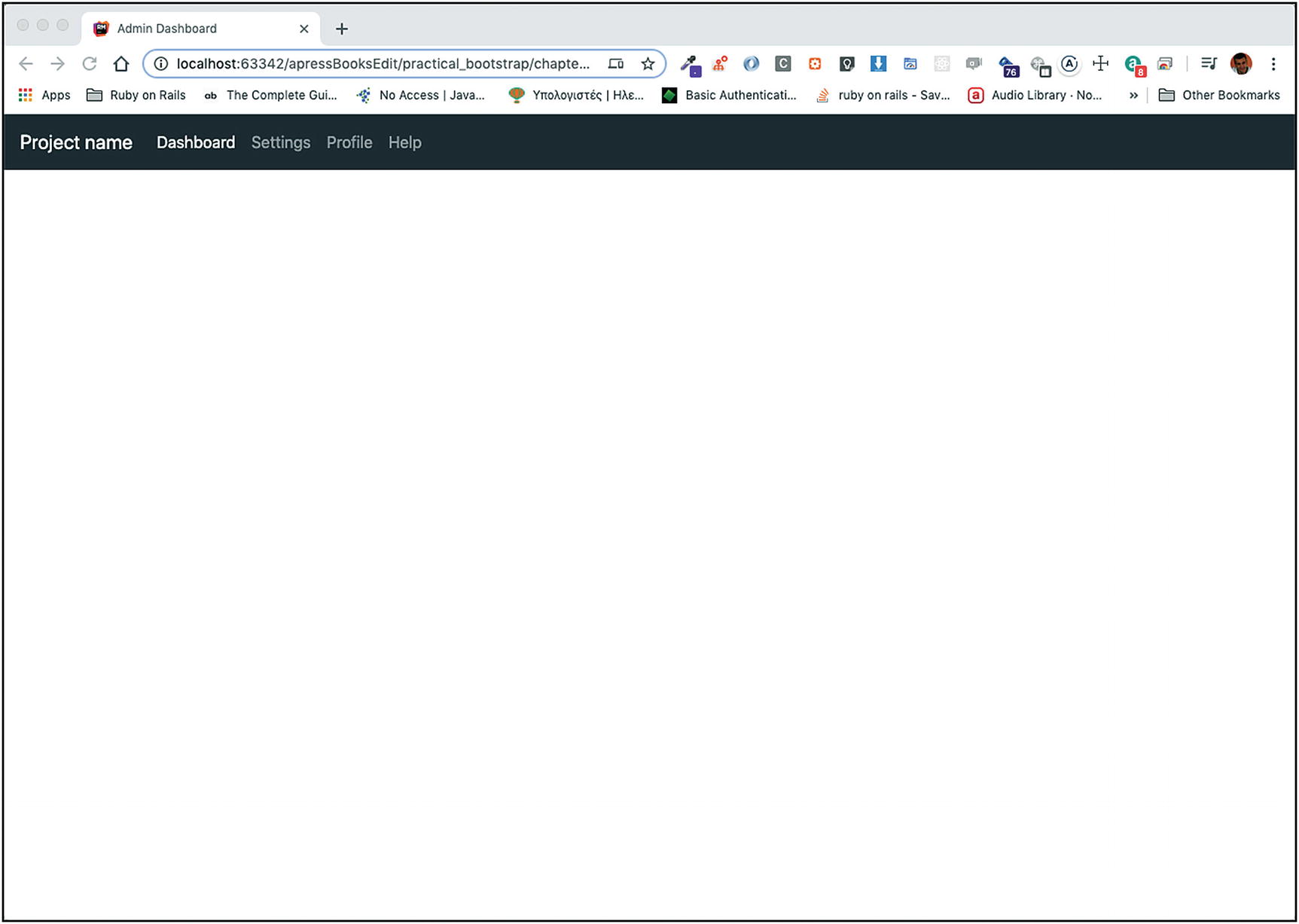Click the browser back arrow
Viewport: 1299px width, 924px height.
click(x=26, y=64)
